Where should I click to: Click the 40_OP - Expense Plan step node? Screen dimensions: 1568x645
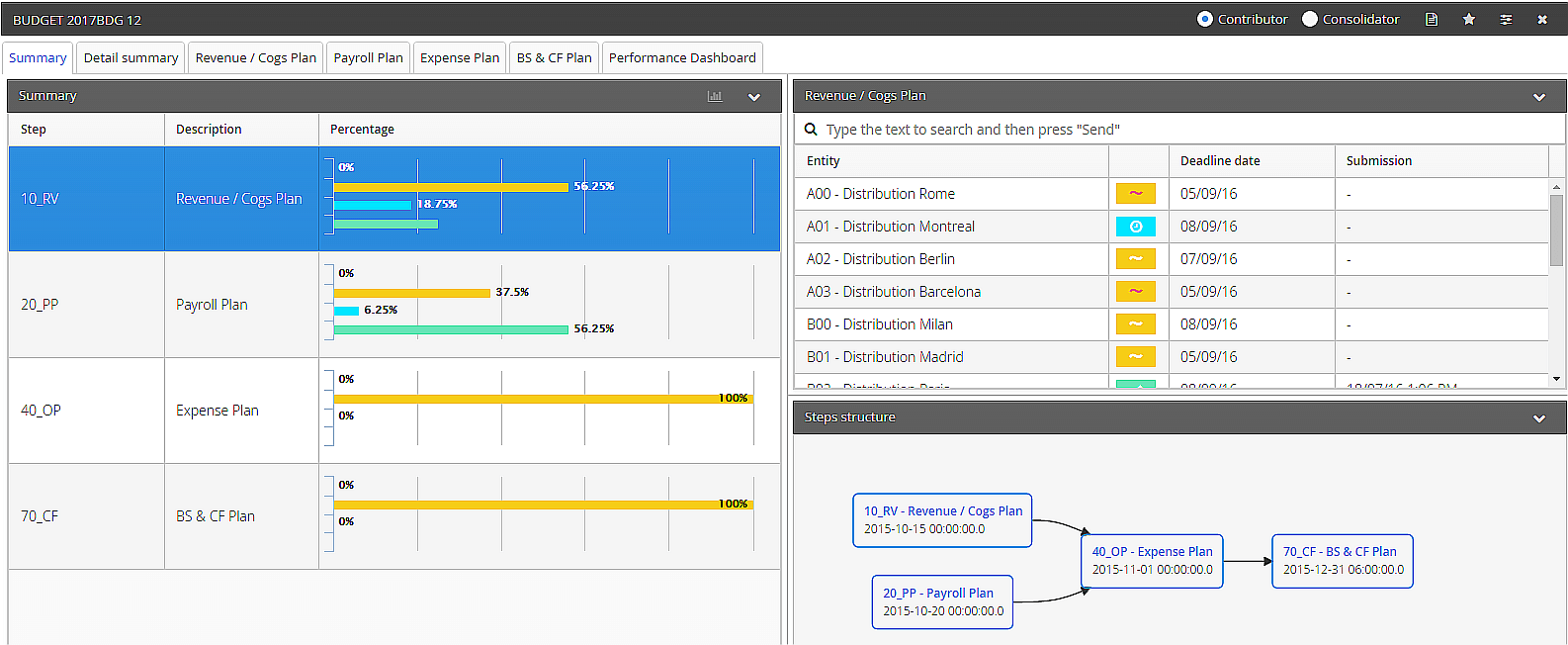click(1152, 561)
